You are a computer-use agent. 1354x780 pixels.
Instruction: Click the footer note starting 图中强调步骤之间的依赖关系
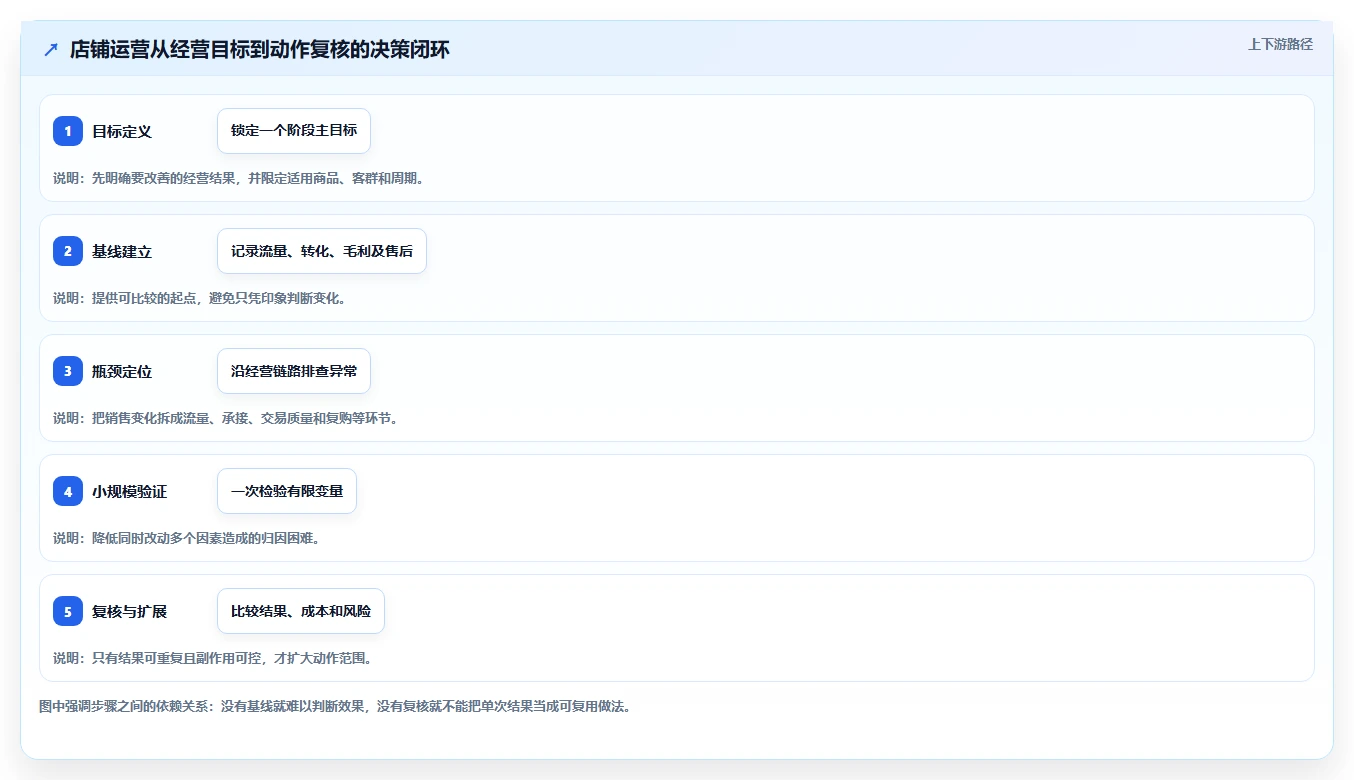(335, 706)
